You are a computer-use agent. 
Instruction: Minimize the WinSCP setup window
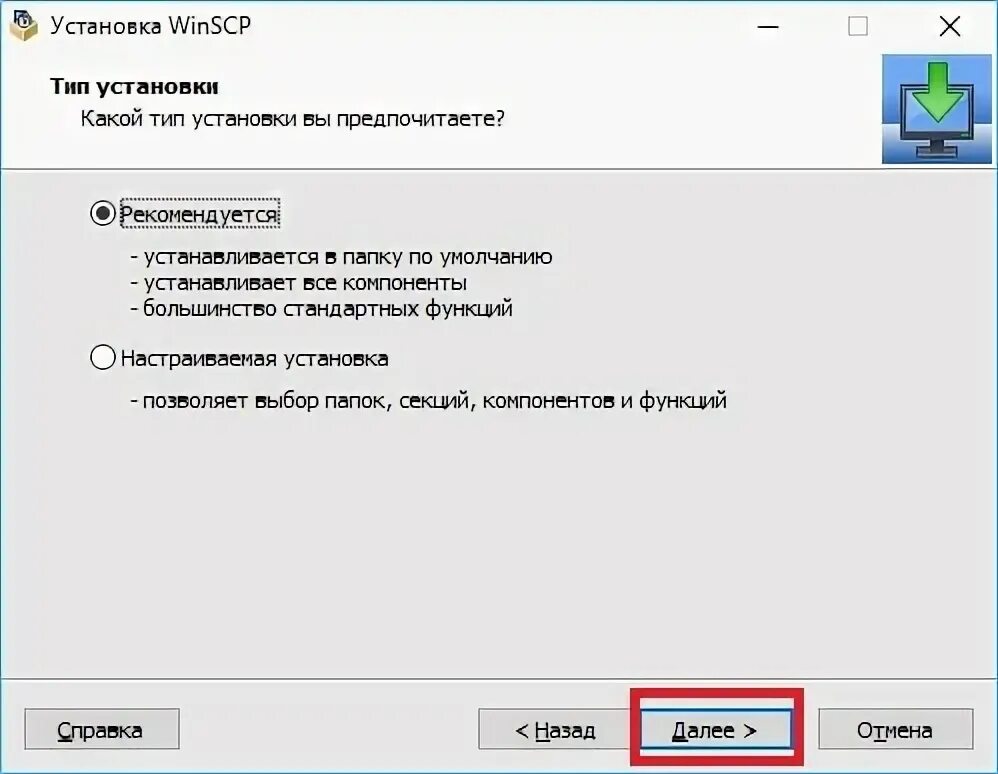(x=768, y=27)
